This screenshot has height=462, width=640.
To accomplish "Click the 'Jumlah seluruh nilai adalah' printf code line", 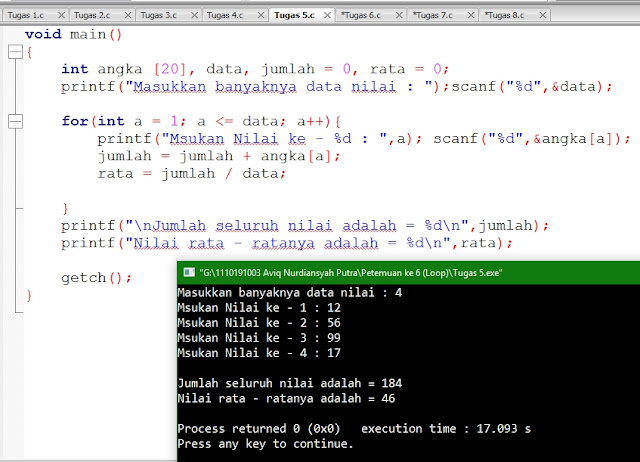I will (305, 226).
